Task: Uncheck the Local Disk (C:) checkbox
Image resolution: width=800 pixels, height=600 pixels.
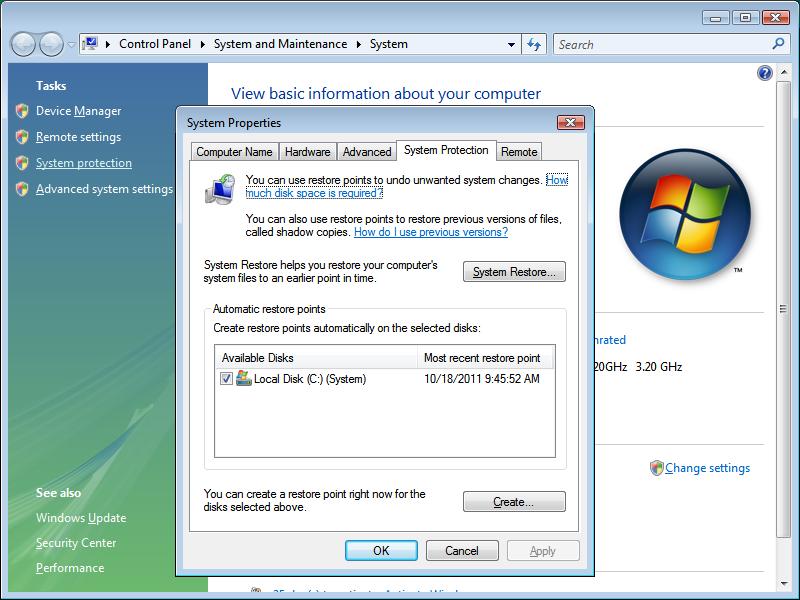Action: click(226, 379)
